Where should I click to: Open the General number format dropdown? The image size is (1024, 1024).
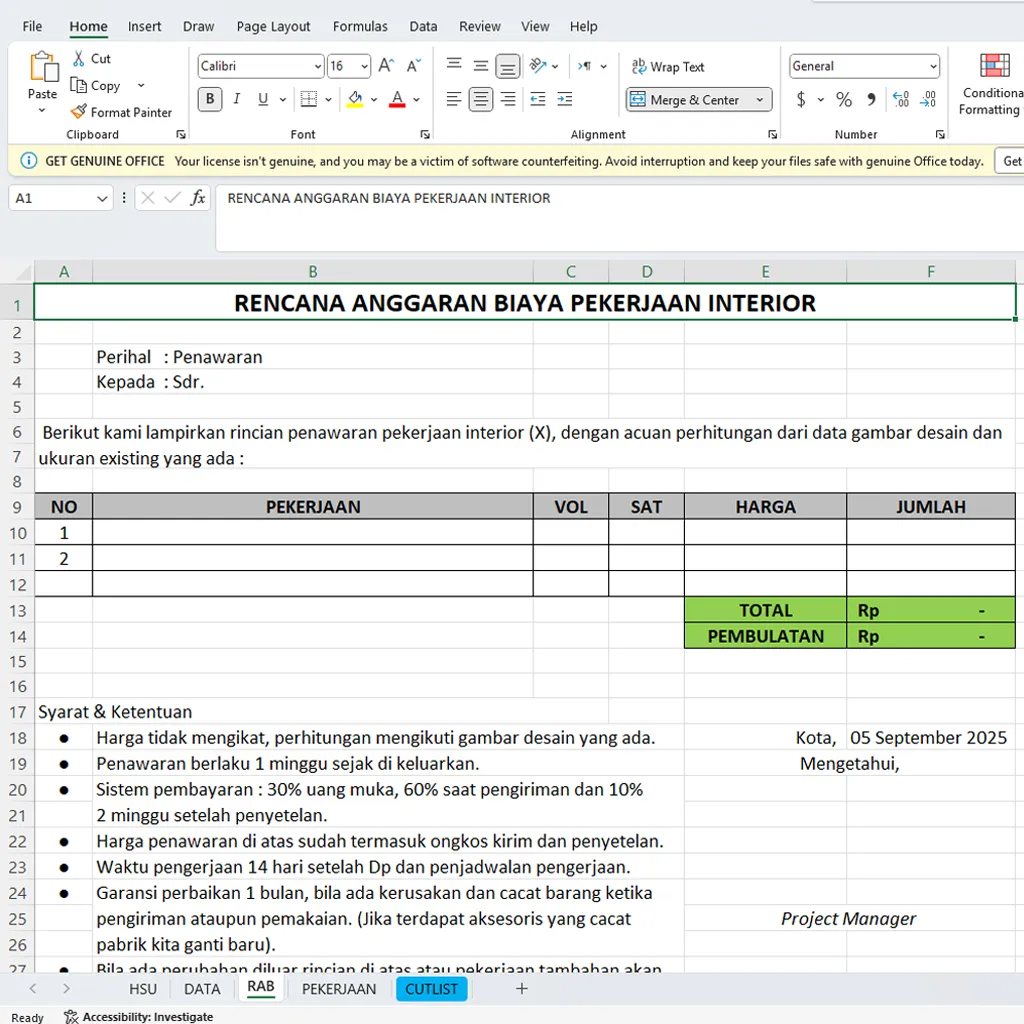pyautogui.click(x=933, y=66)
